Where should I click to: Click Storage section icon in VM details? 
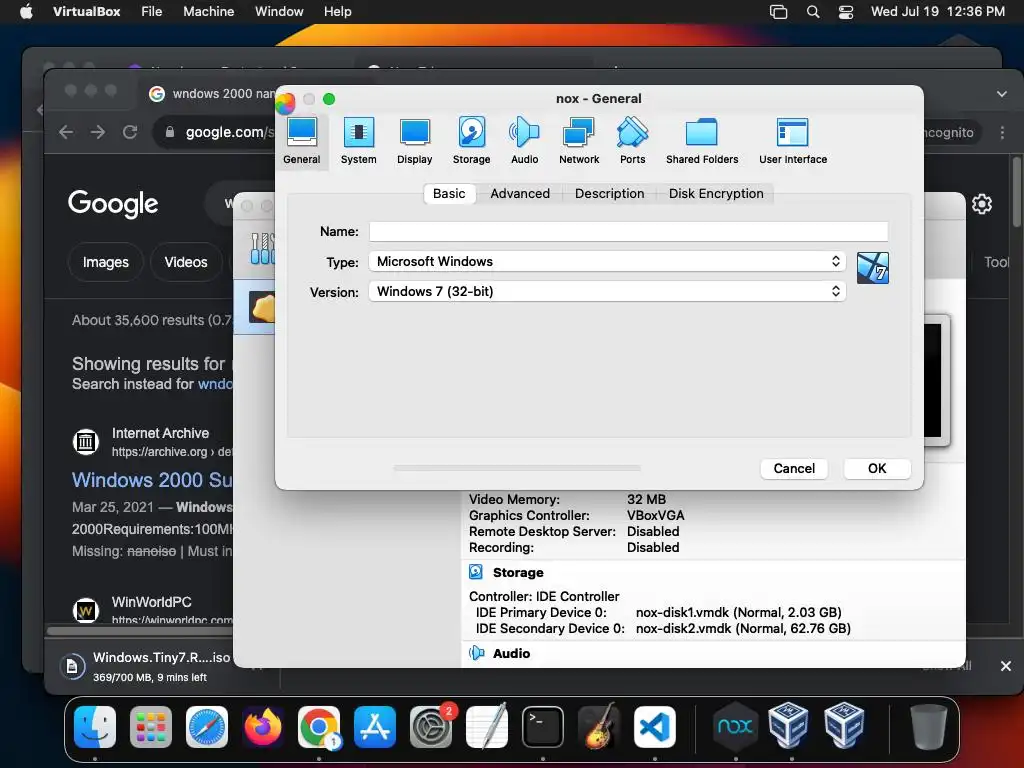[476, 572]
